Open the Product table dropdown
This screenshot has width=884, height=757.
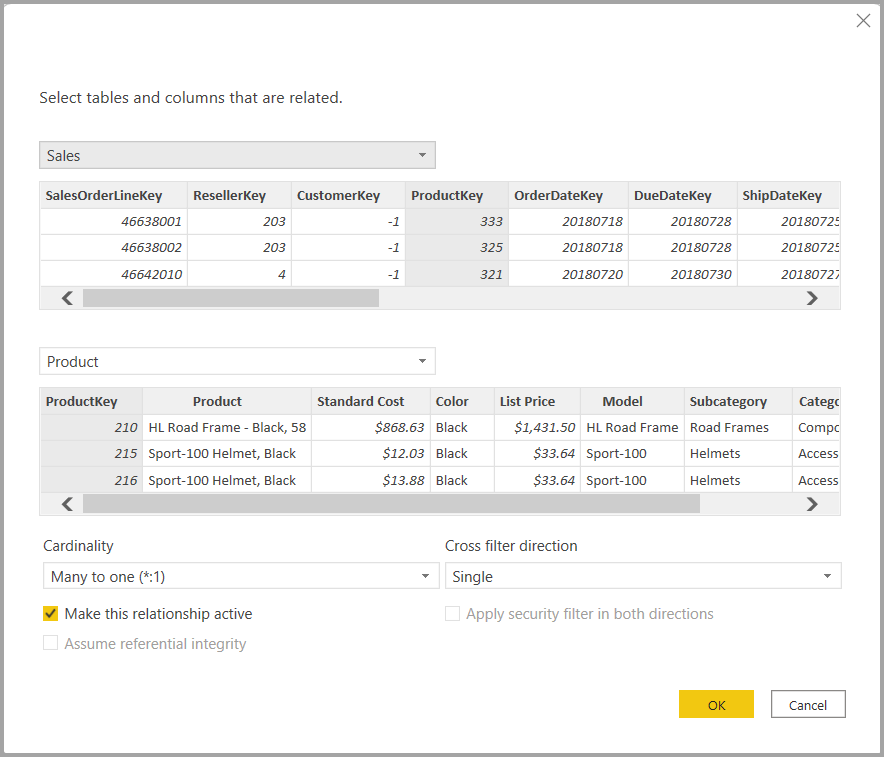(x=237, y=361)
